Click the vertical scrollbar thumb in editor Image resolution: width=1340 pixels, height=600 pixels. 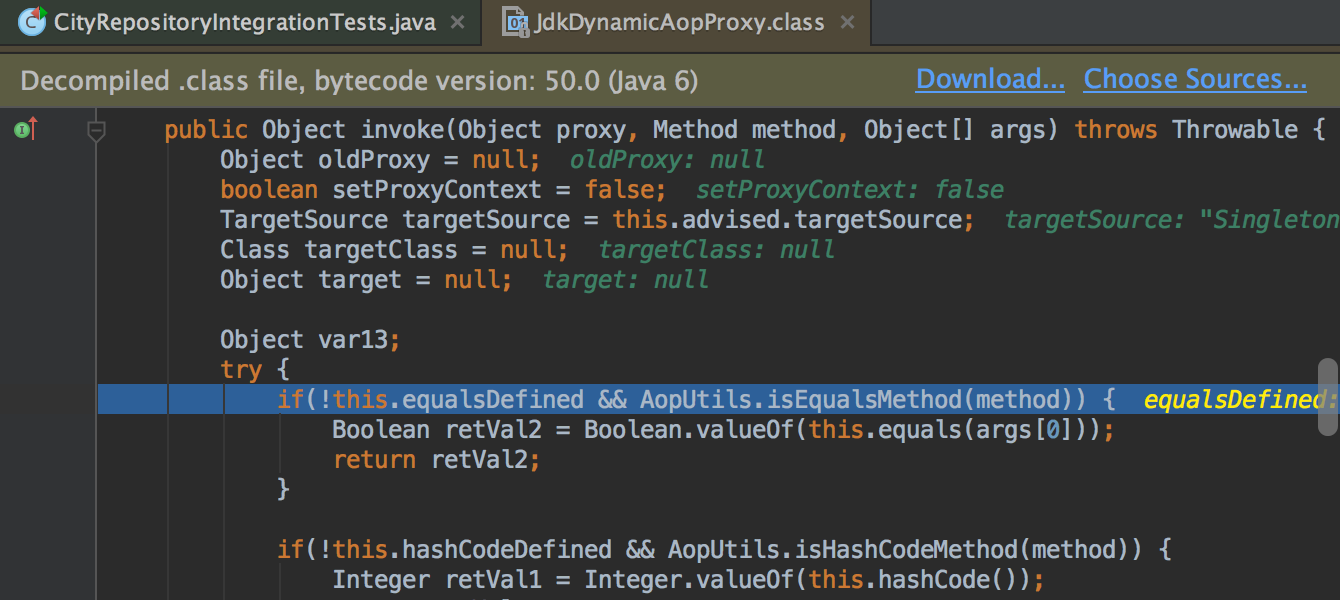tap(1327, 397)
